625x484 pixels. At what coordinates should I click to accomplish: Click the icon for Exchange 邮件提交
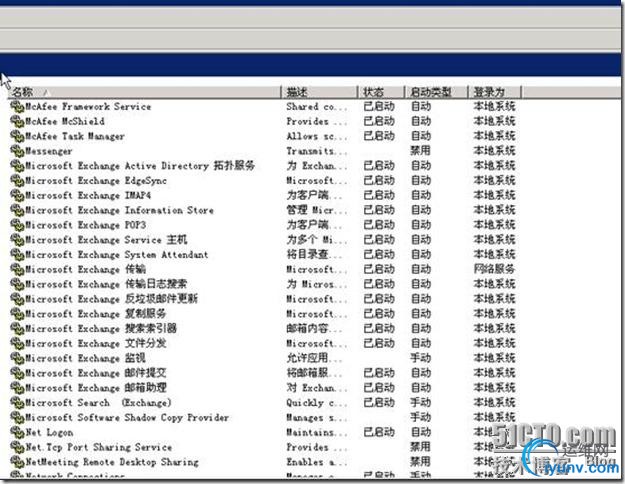[17, 373]
